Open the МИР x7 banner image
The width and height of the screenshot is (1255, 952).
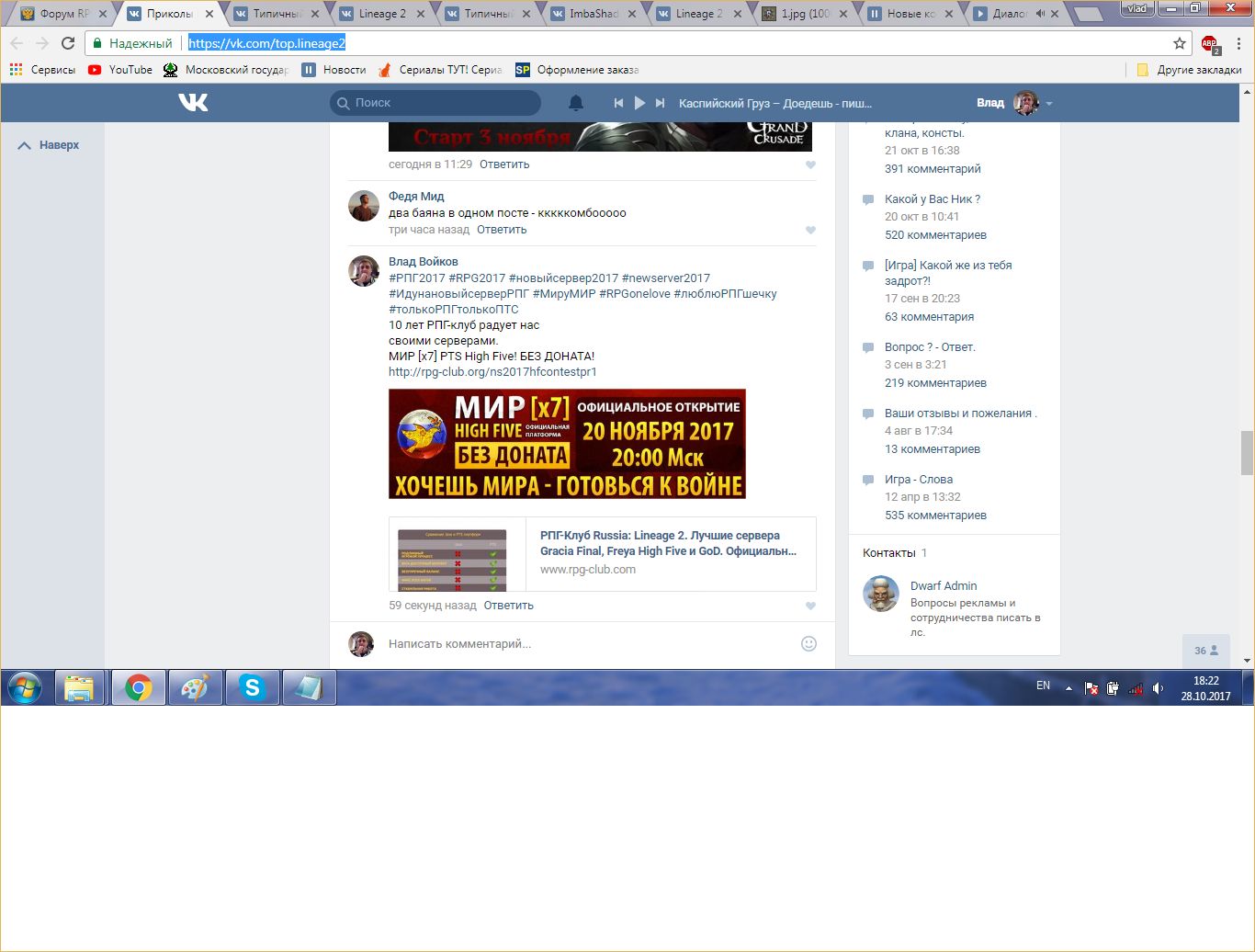[x=567, y=444]
